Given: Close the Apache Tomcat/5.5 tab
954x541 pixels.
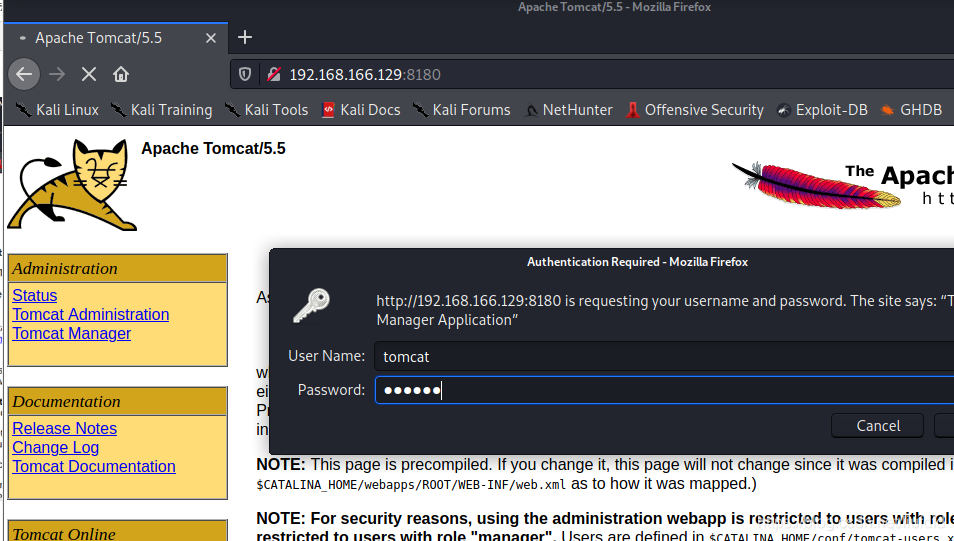Looking at the screenshot, I should click(211, 38).
